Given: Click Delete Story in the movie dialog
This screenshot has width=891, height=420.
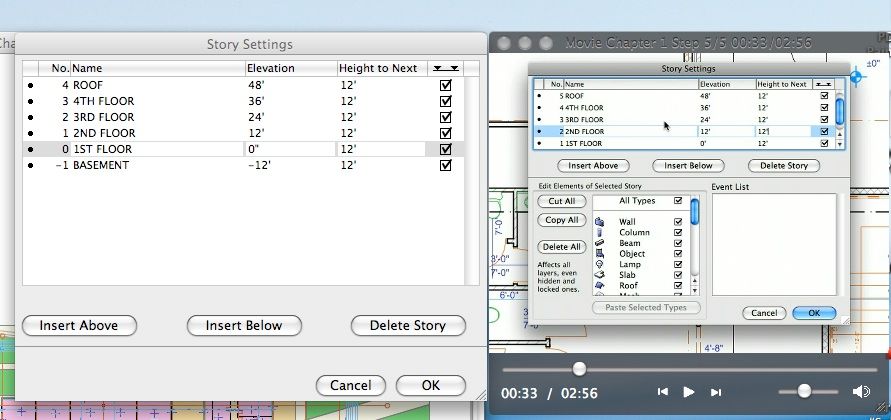Looking at the screenshot, I should point(784,166).
